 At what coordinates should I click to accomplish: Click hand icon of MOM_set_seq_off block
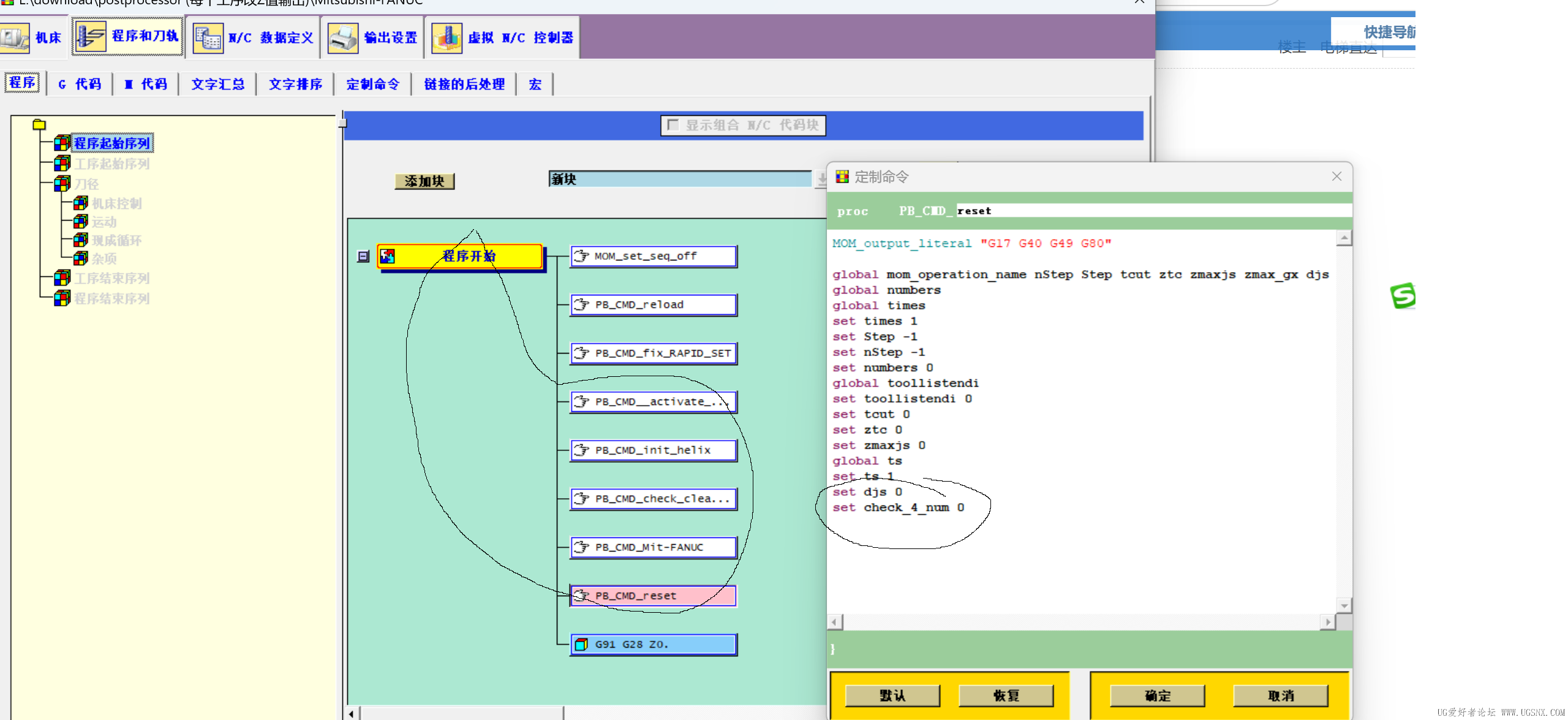pyautogui.click(x=581, y=256)
